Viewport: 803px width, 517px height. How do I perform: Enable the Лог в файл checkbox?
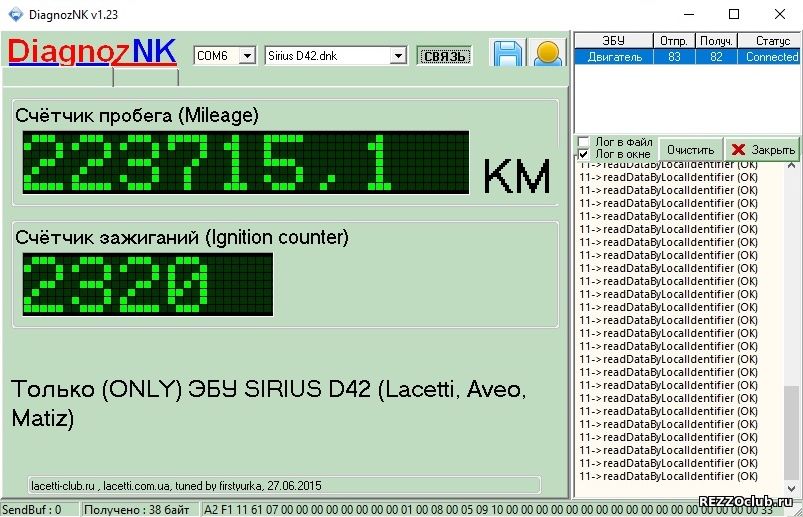click(x=583, y=142)
